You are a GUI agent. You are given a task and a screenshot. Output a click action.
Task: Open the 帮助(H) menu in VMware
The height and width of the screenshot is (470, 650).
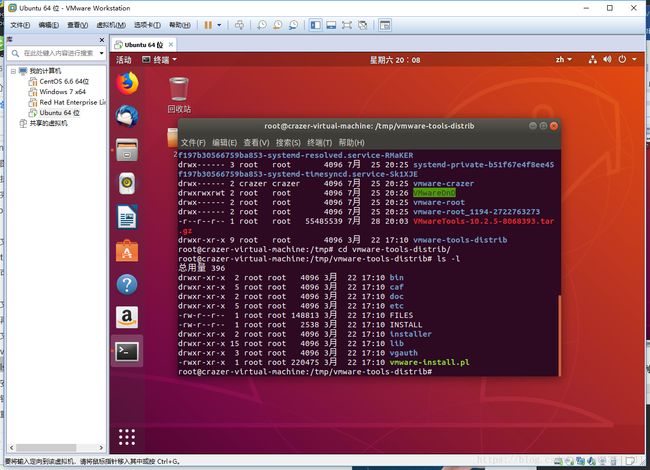(179, 25)
